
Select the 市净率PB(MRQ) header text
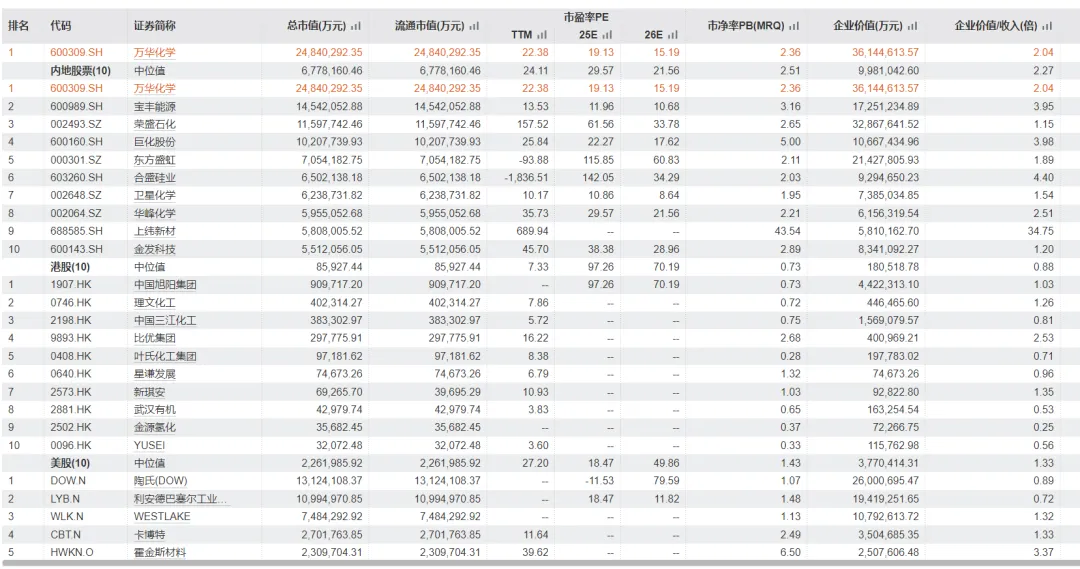click(746, 26)
